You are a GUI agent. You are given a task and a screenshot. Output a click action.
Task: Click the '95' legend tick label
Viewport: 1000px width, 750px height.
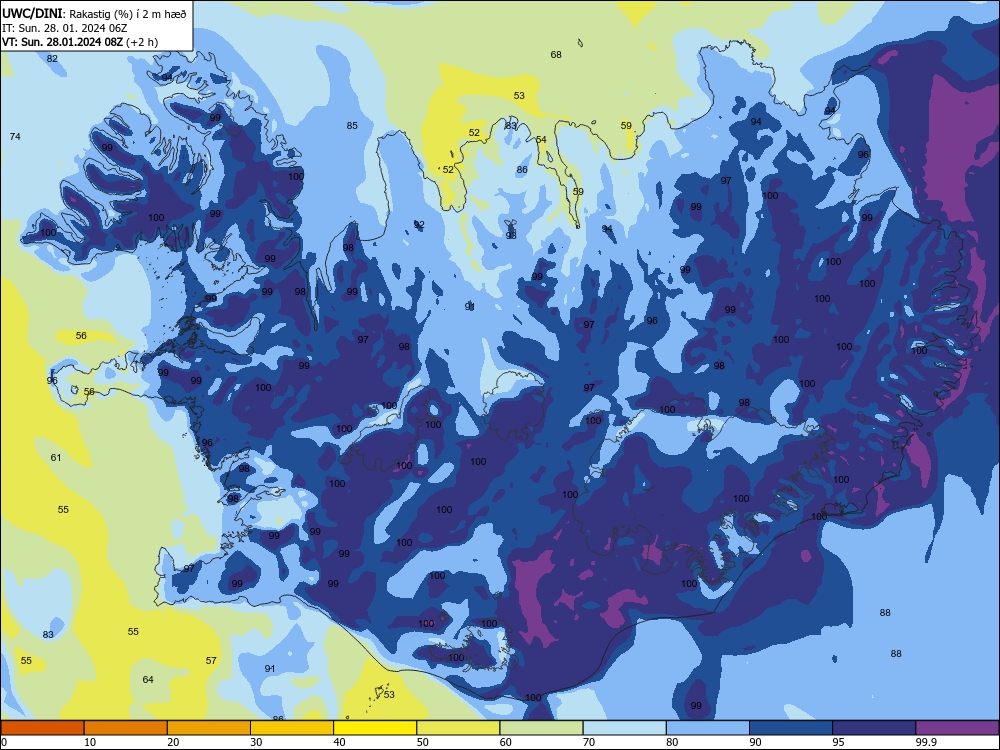838,742
